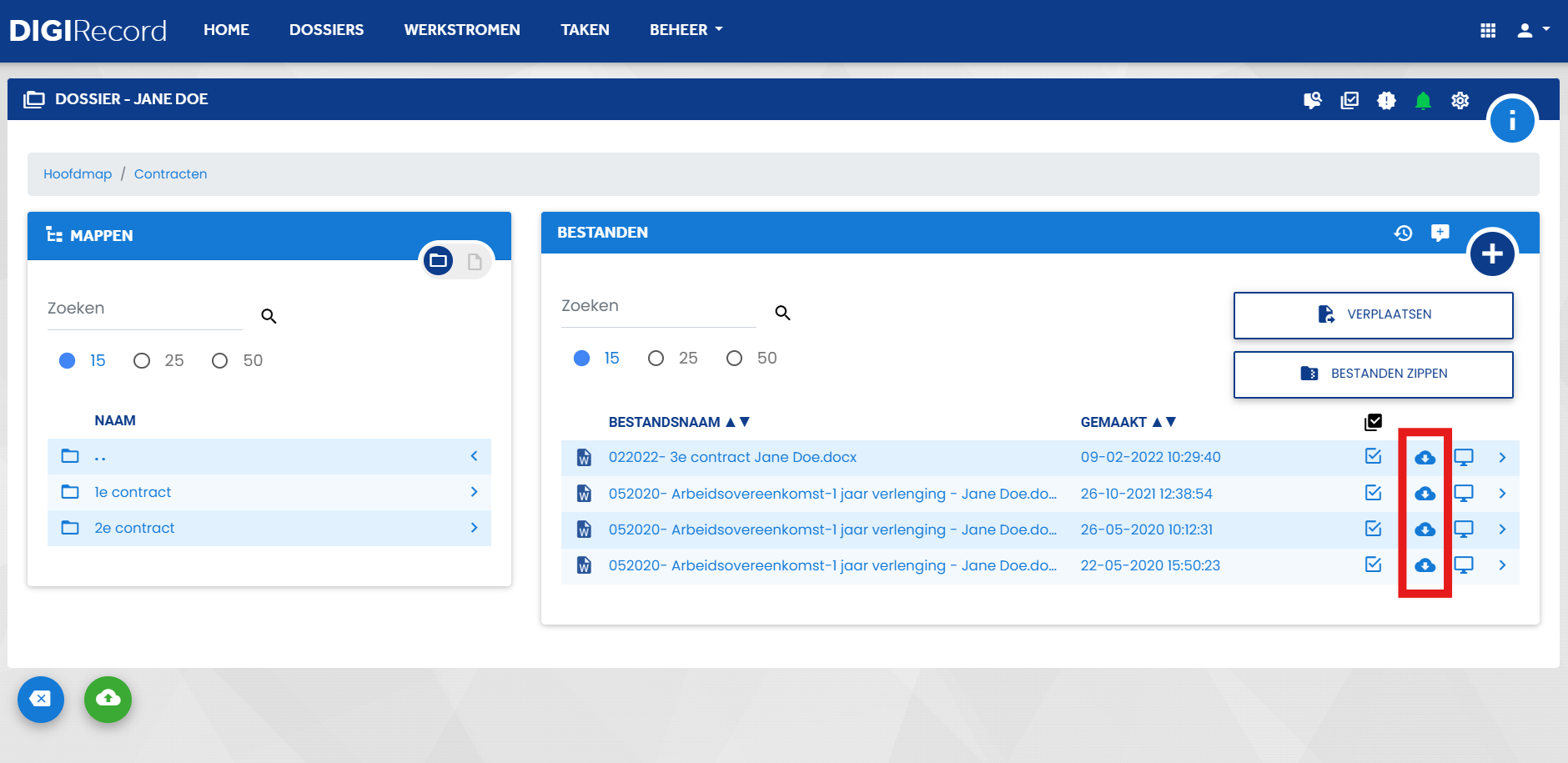Click the green notification bell icon
This screenshot has width=1568, height=763.
1423,100
